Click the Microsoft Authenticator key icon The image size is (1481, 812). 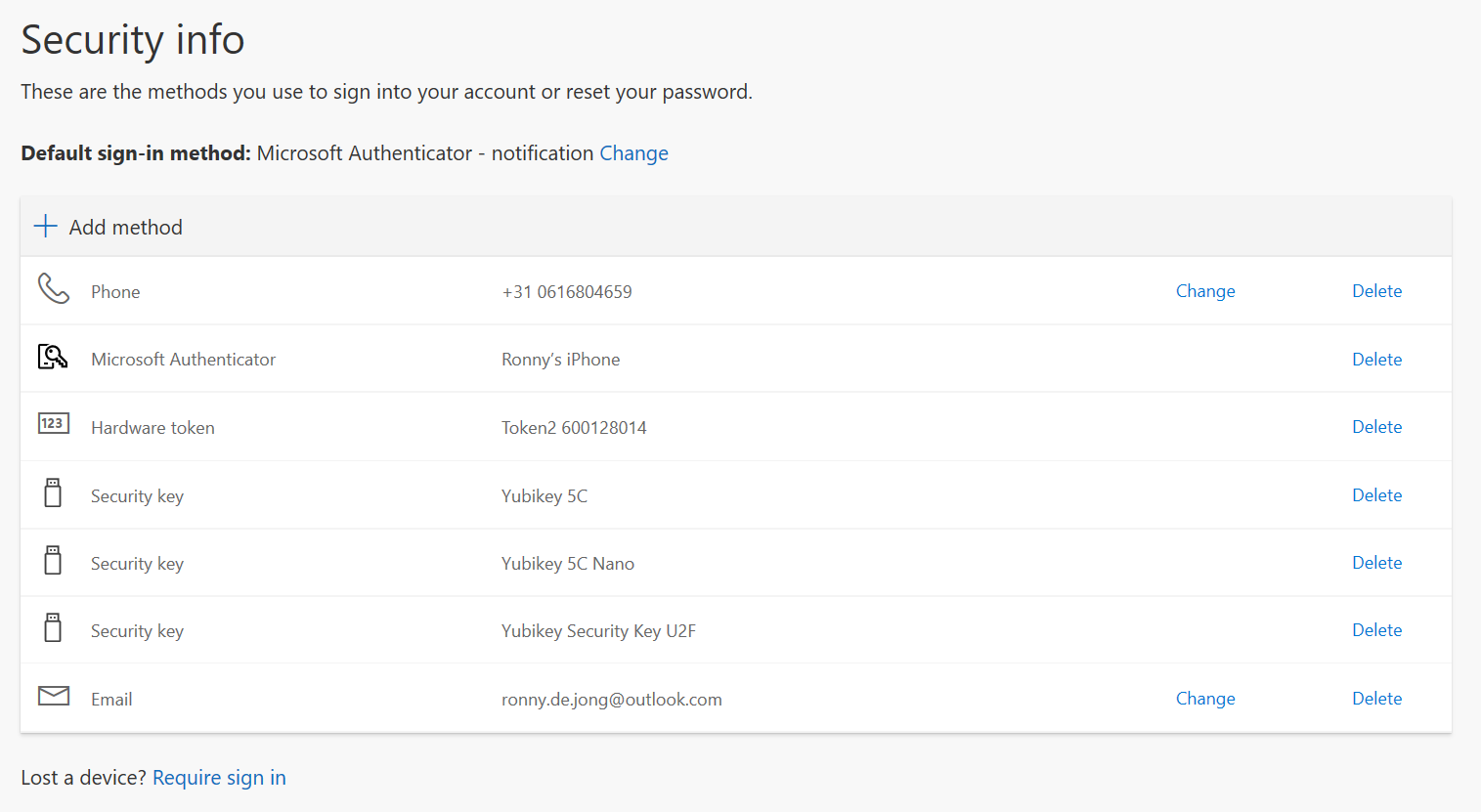53,357
